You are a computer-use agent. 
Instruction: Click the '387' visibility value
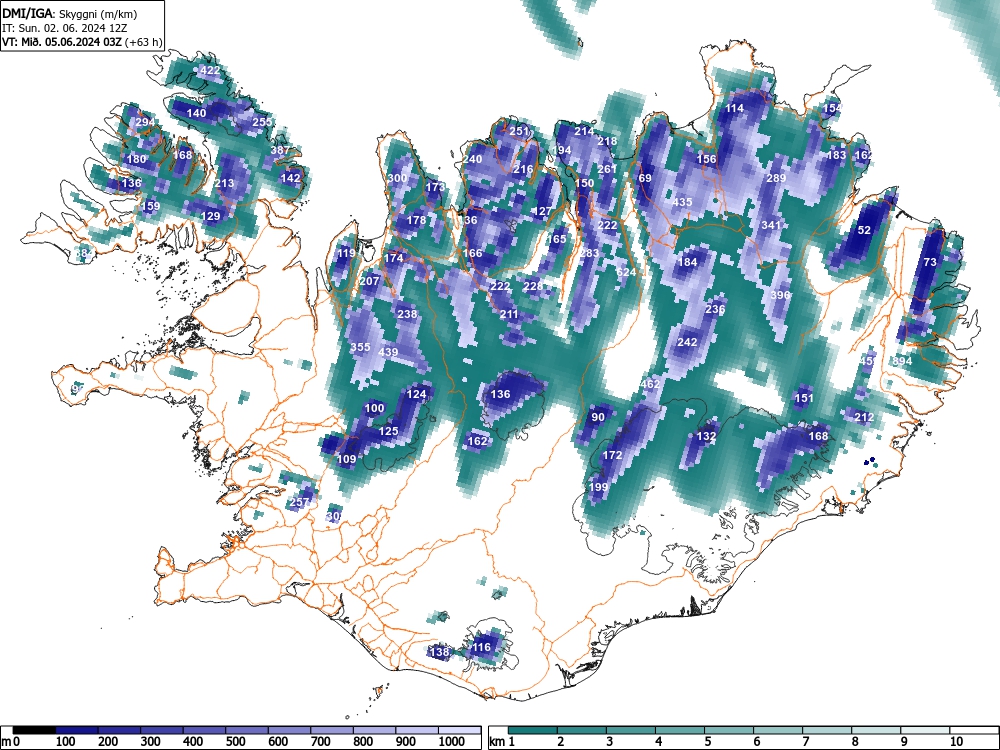(x=280, y=151)
